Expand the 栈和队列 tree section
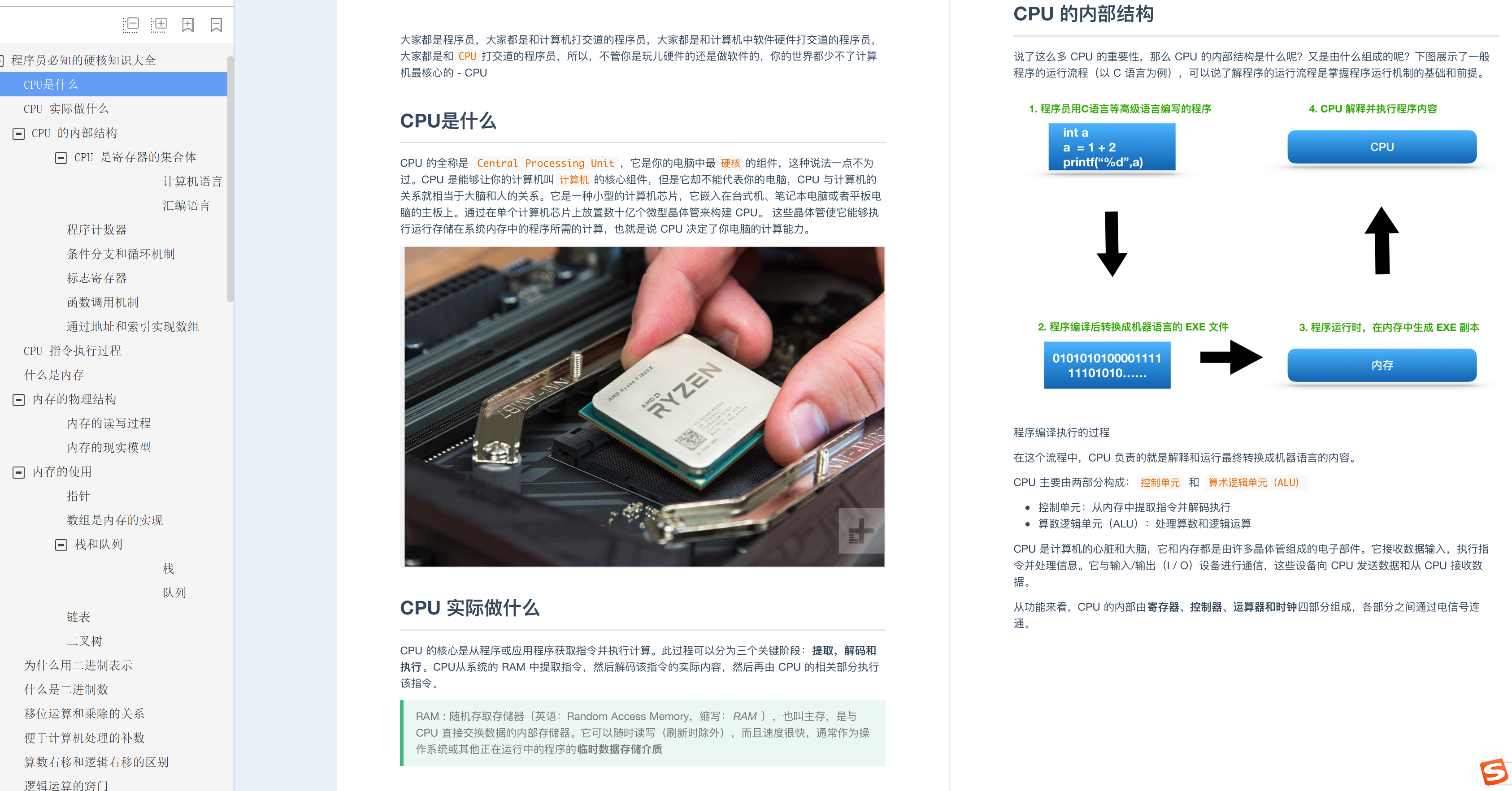1512x791 pixels. point(61,543)
